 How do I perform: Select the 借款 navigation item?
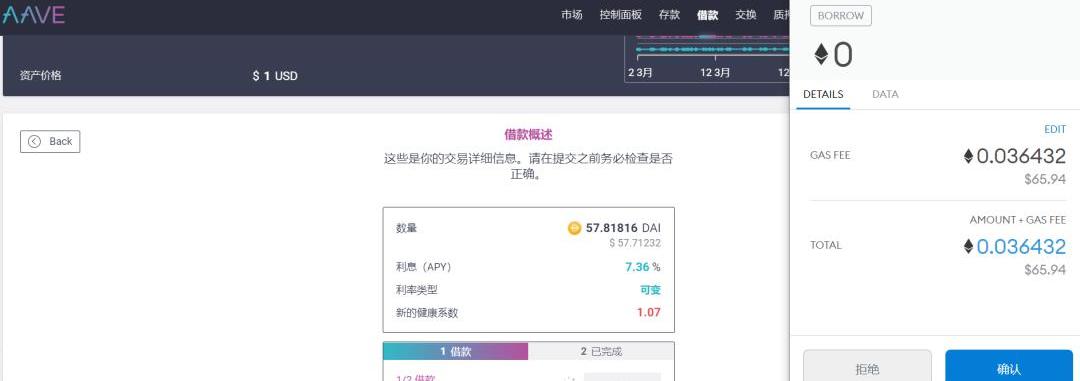707,14
